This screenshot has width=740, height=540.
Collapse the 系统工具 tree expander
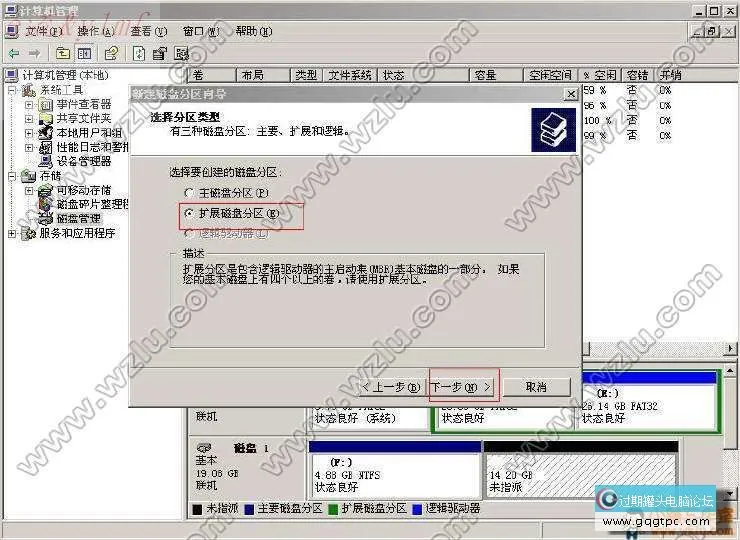pos(12,90)
